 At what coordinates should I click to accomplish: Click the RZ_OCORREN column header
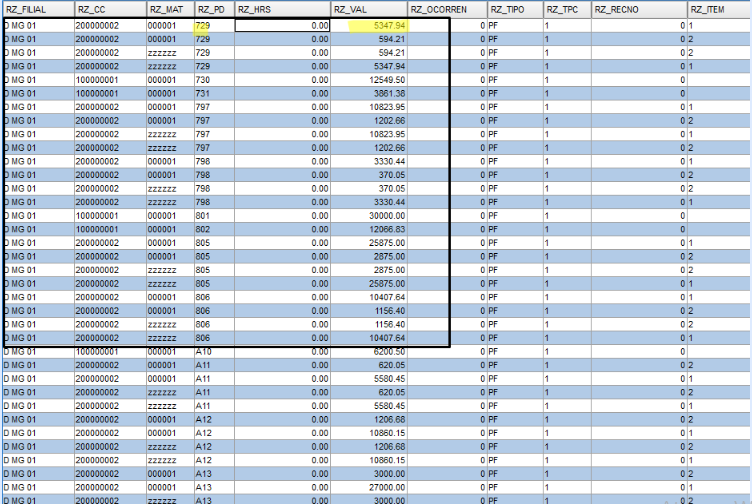[446, 9]
